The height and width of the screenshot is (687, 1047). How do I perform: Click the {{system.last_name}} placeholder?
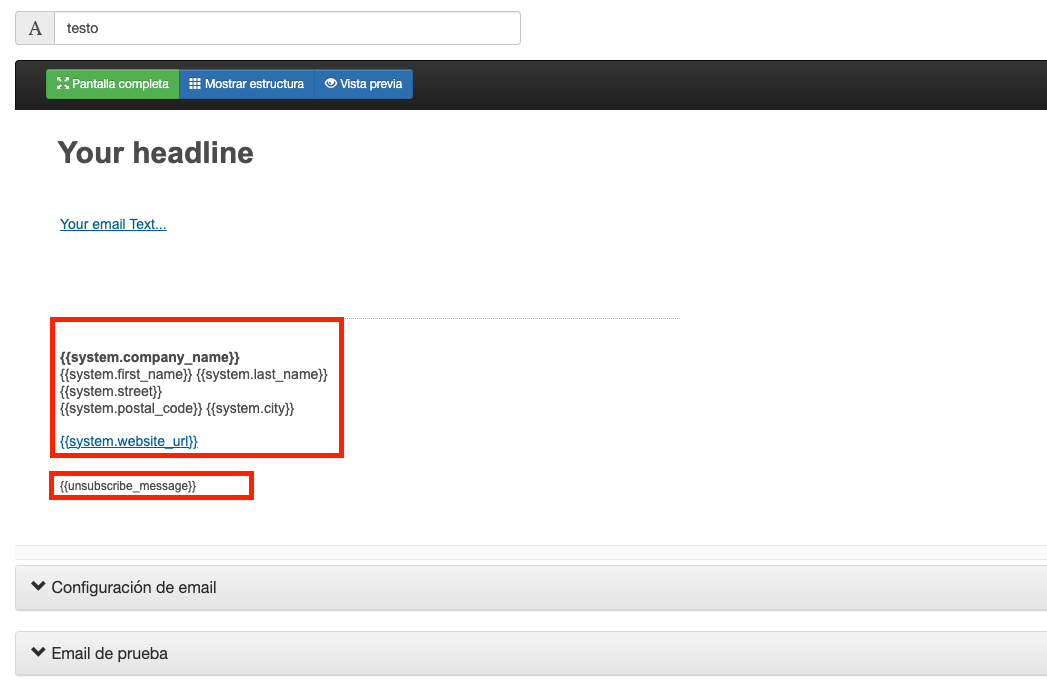pyautogui.click(x=262, y=374)
